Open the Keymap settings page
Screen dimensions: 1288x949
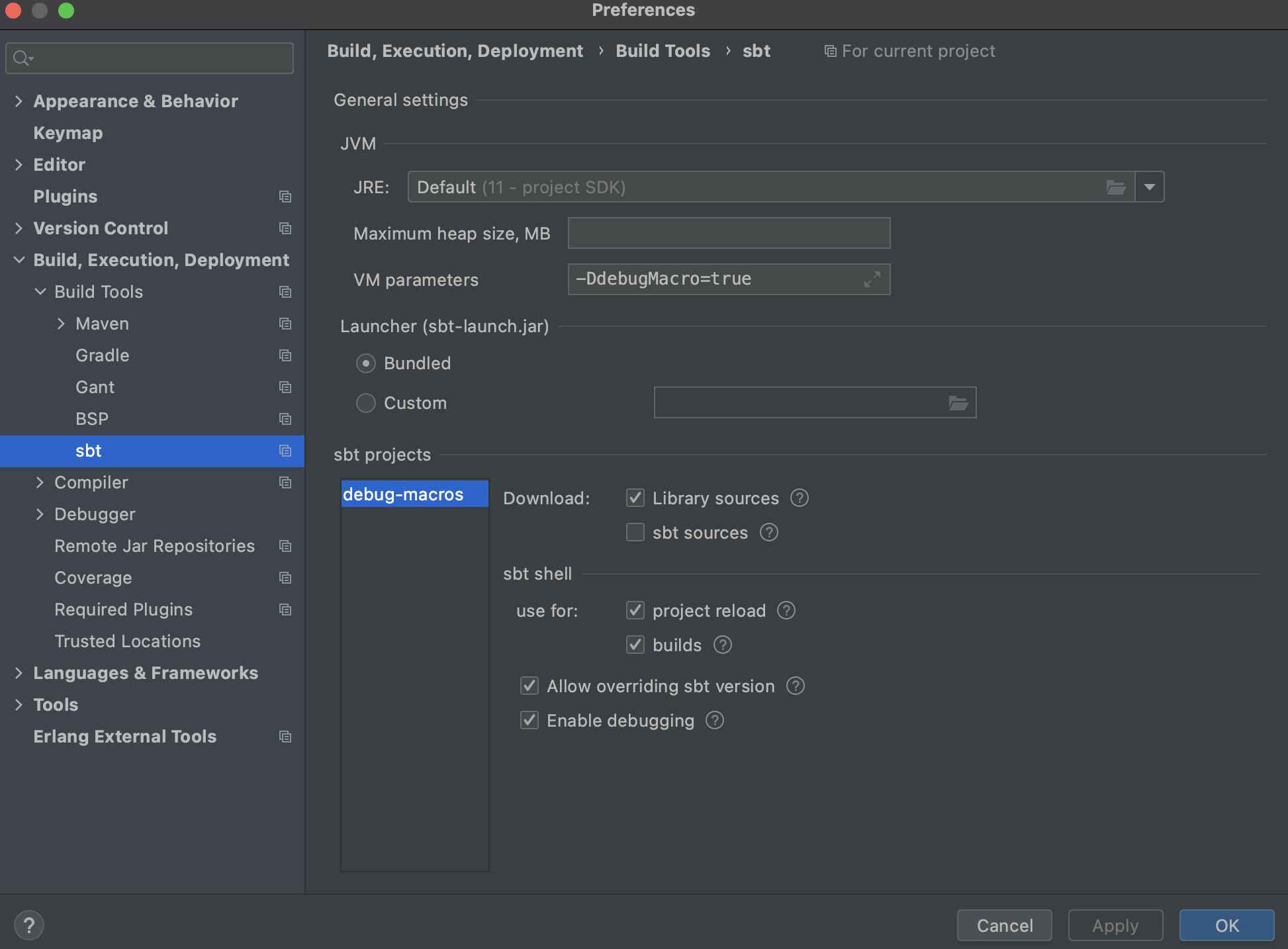tap(68, 133)
